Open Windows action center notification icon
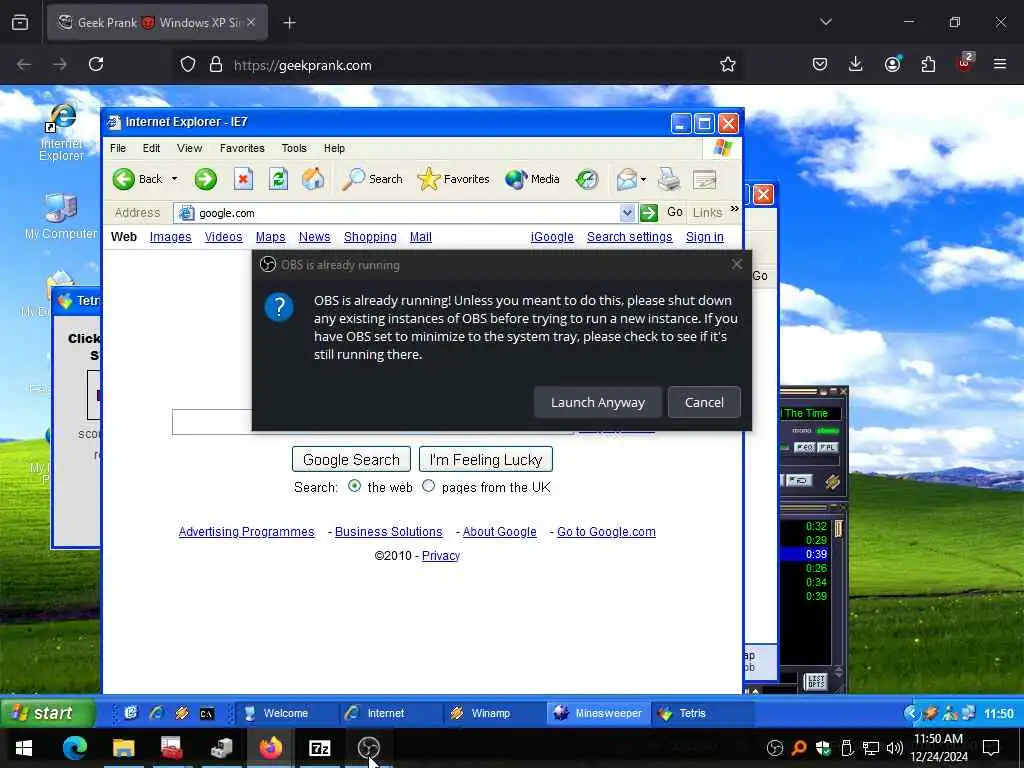Screen dimensions: 1024x768 [x=991, y=747]
